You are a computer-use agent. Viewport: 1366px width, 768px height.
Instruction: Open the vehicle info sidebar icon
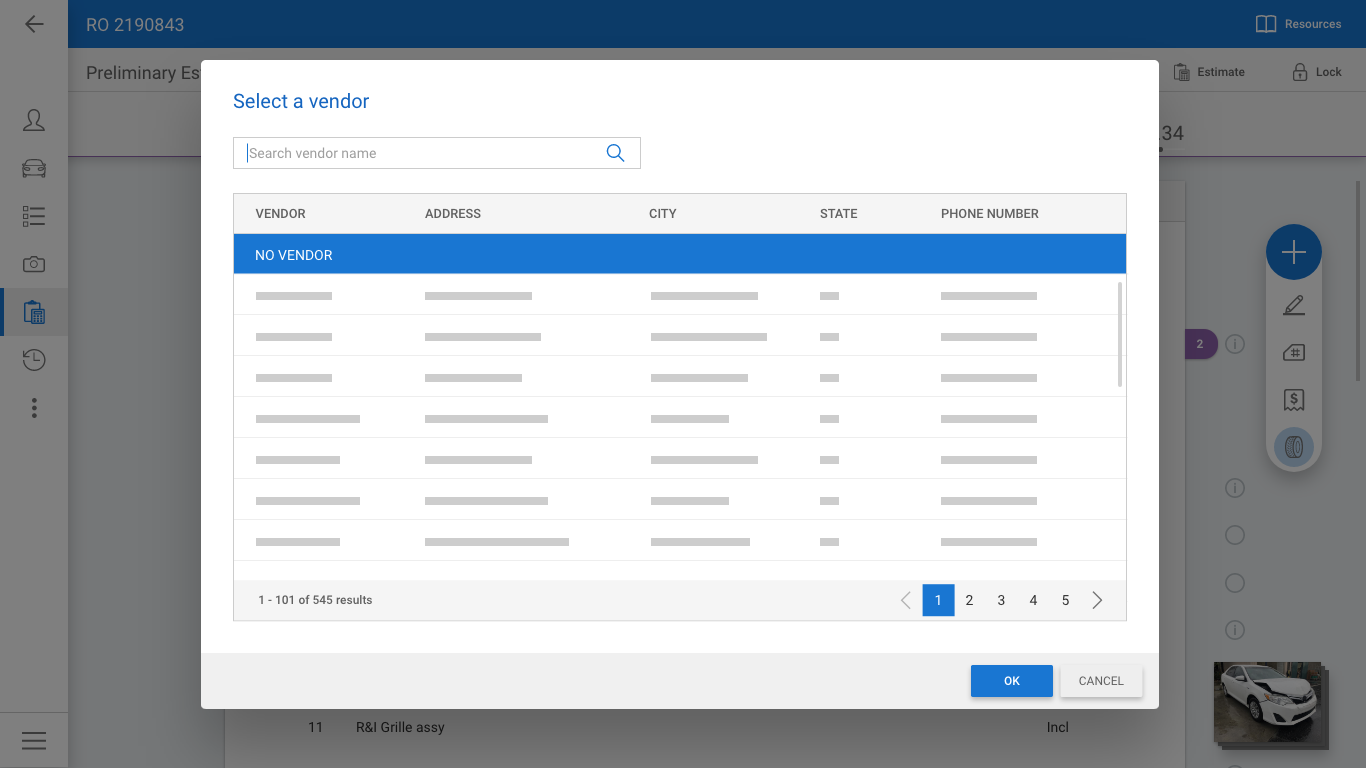tap(34, 168)
